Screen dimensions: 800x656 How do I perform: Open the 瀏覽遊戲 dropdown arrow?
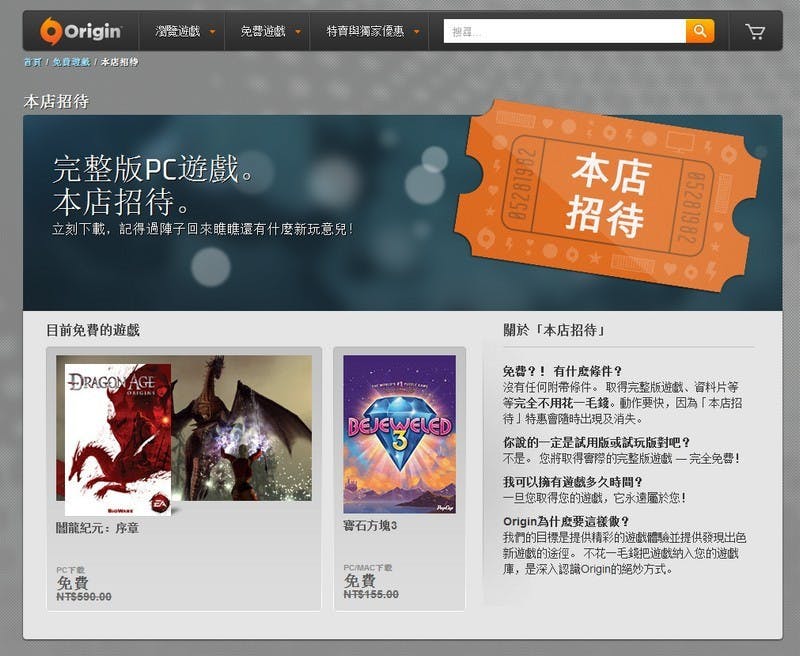pos(211,31)
